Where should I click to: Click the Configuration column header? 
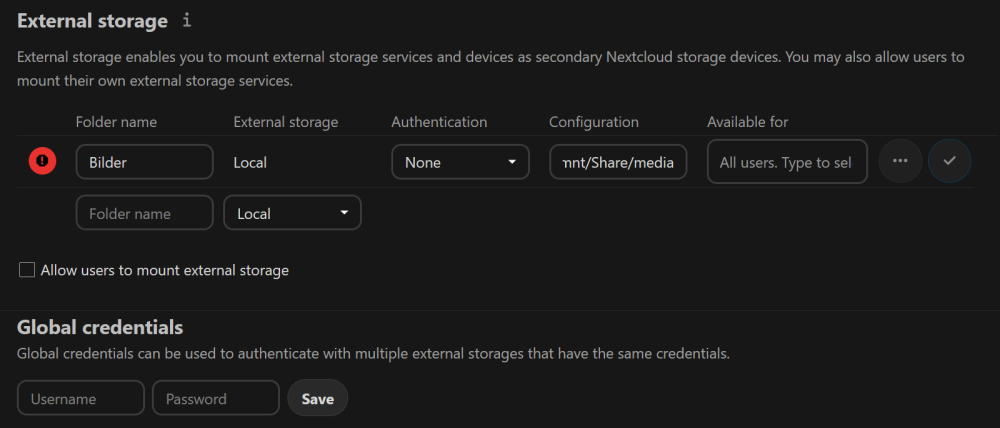coord(594,122)
